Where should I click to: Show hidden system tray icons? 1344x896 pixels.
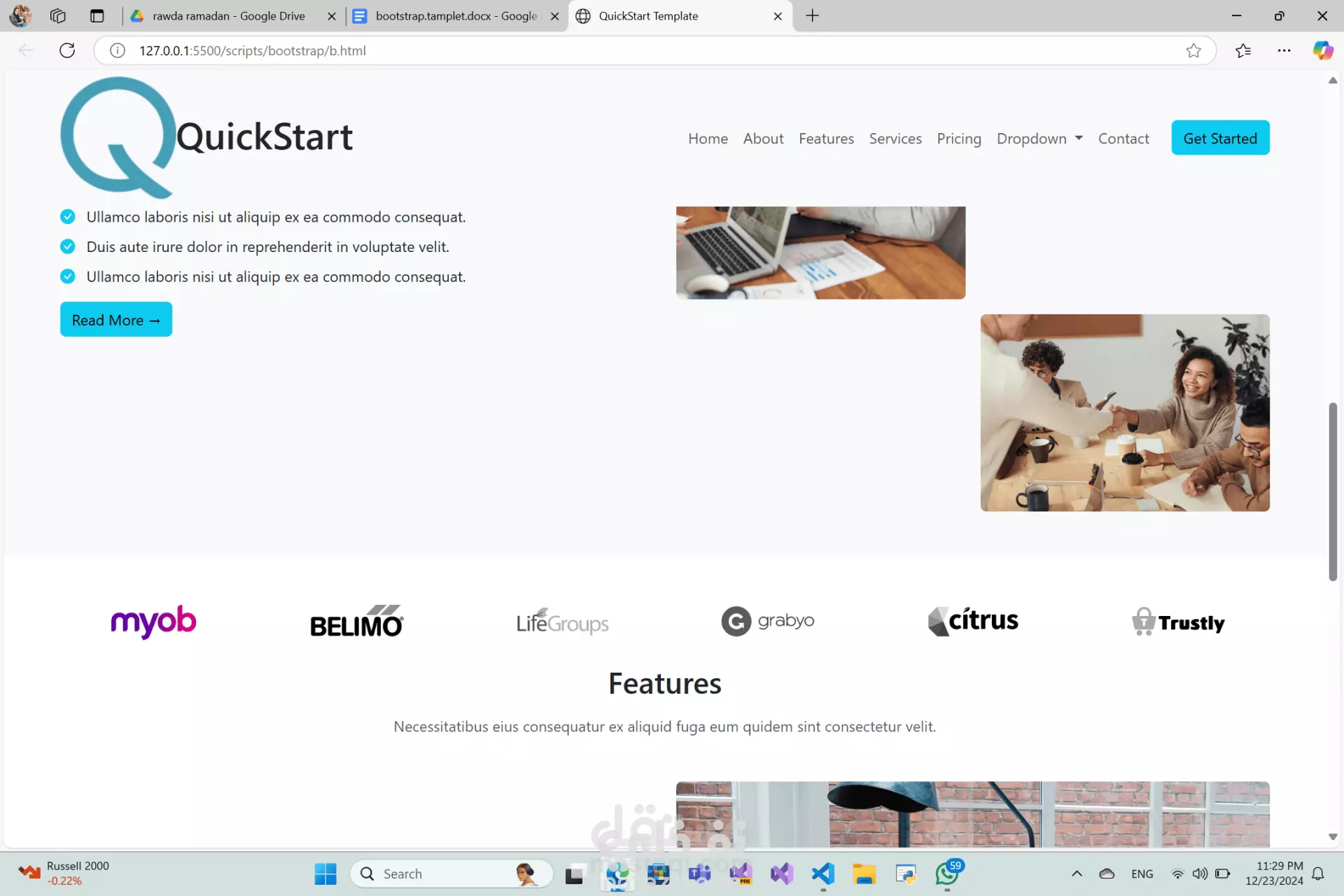1077,874
